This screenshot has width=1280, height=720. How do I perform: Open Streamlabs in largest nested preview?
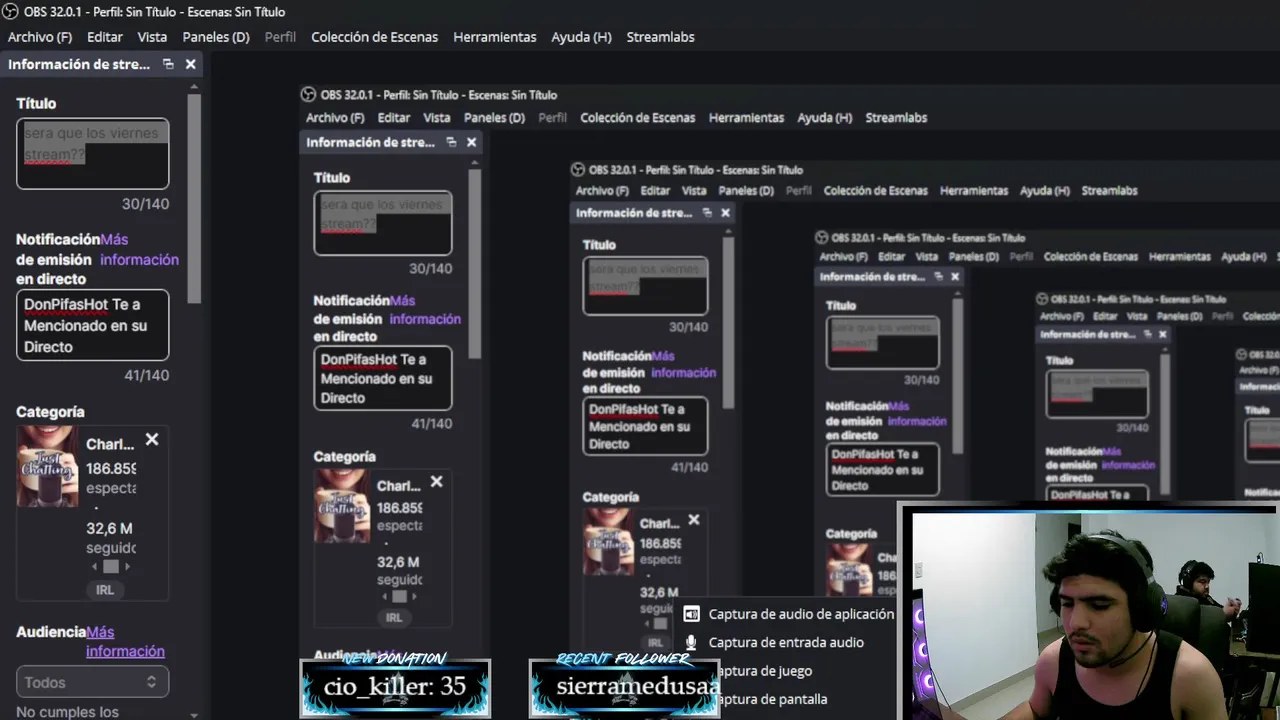[x=896, y=118]
